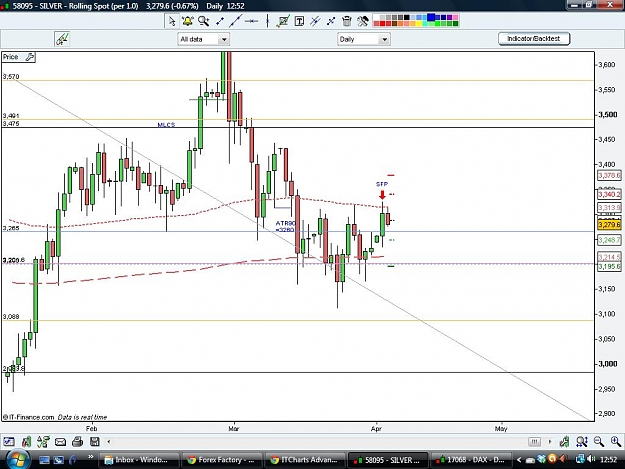Click the show desktop quick launch icon
Image resolution: width=625 pixels, height=469 pixels.
[44, 460]
